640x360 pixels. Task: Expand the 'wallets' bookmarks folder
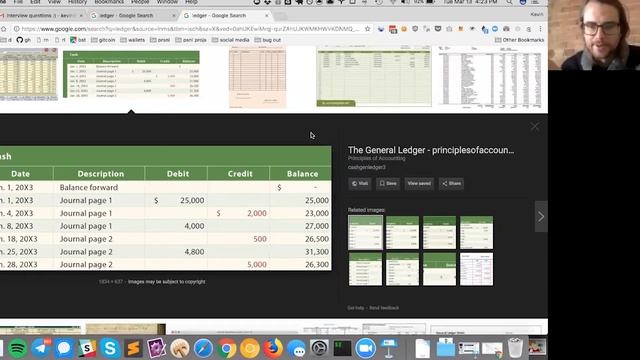(132, 40)
